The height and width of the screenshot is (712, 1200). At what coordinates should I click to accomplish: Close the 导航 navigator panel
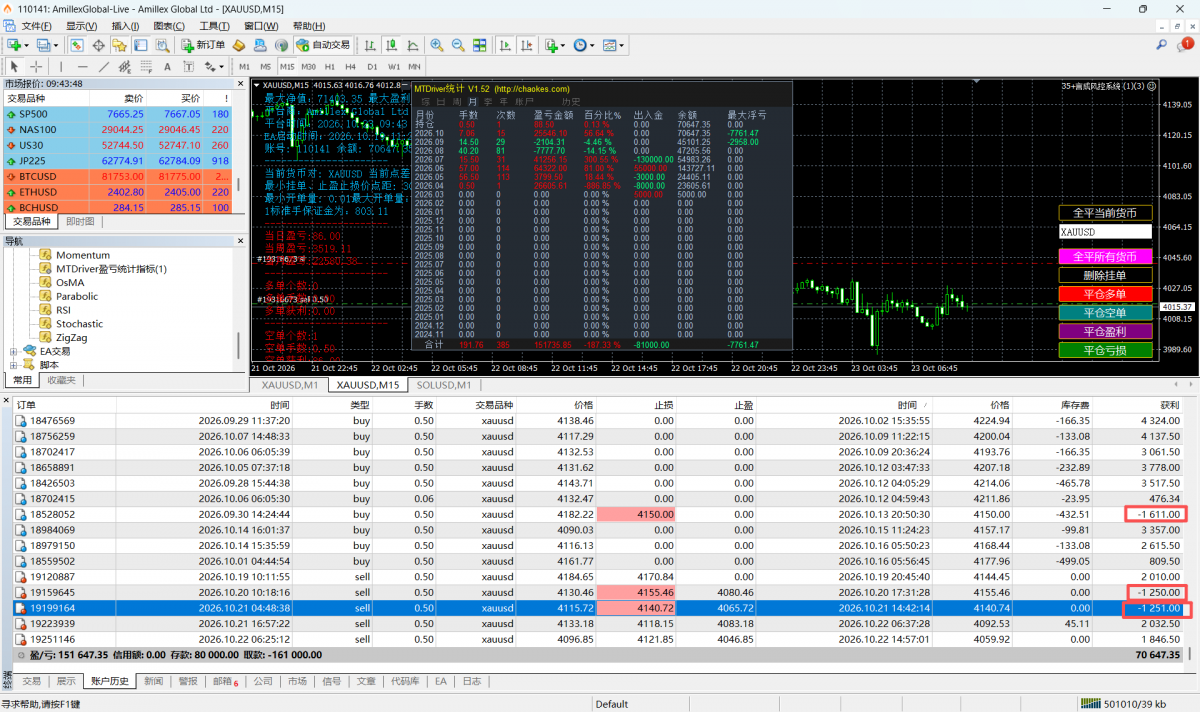tap(241, 241)
